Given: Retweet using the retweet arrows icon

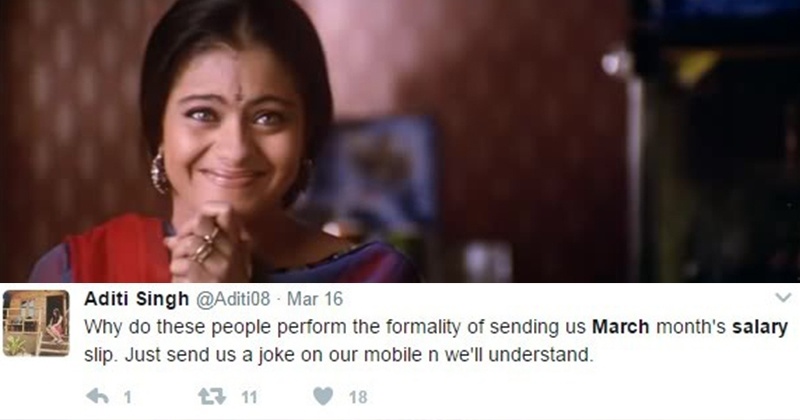Looking at the screenshot, I should click(x=212, y=397).
